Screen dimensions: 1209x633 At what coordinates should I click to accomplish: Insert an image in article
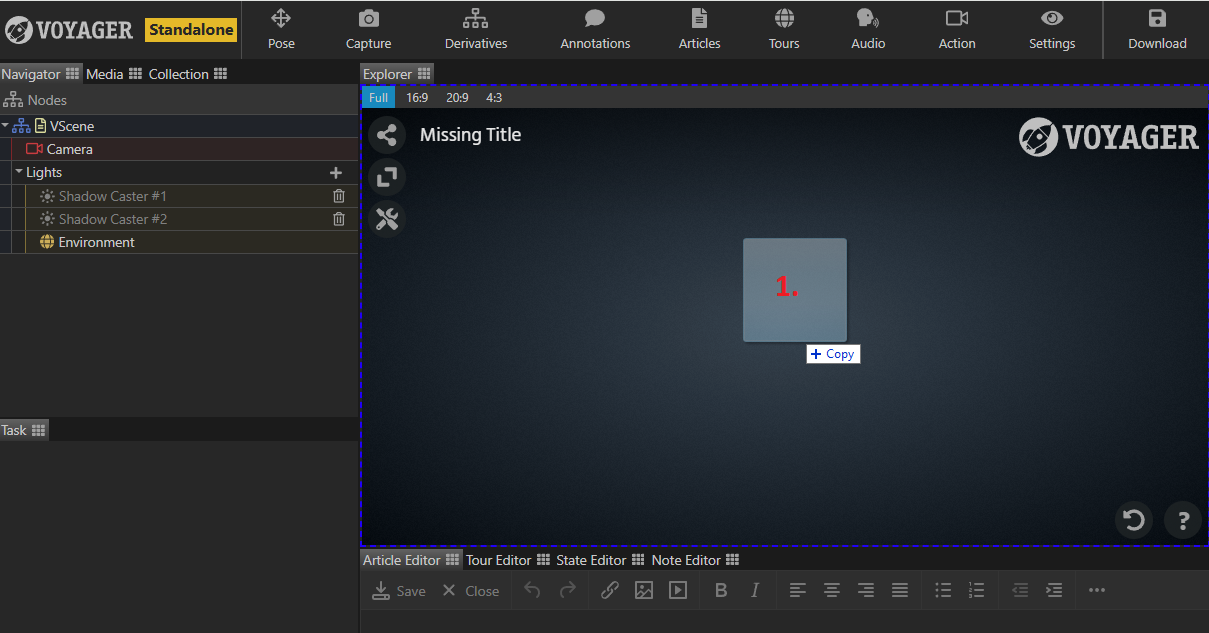click(644, 591)
